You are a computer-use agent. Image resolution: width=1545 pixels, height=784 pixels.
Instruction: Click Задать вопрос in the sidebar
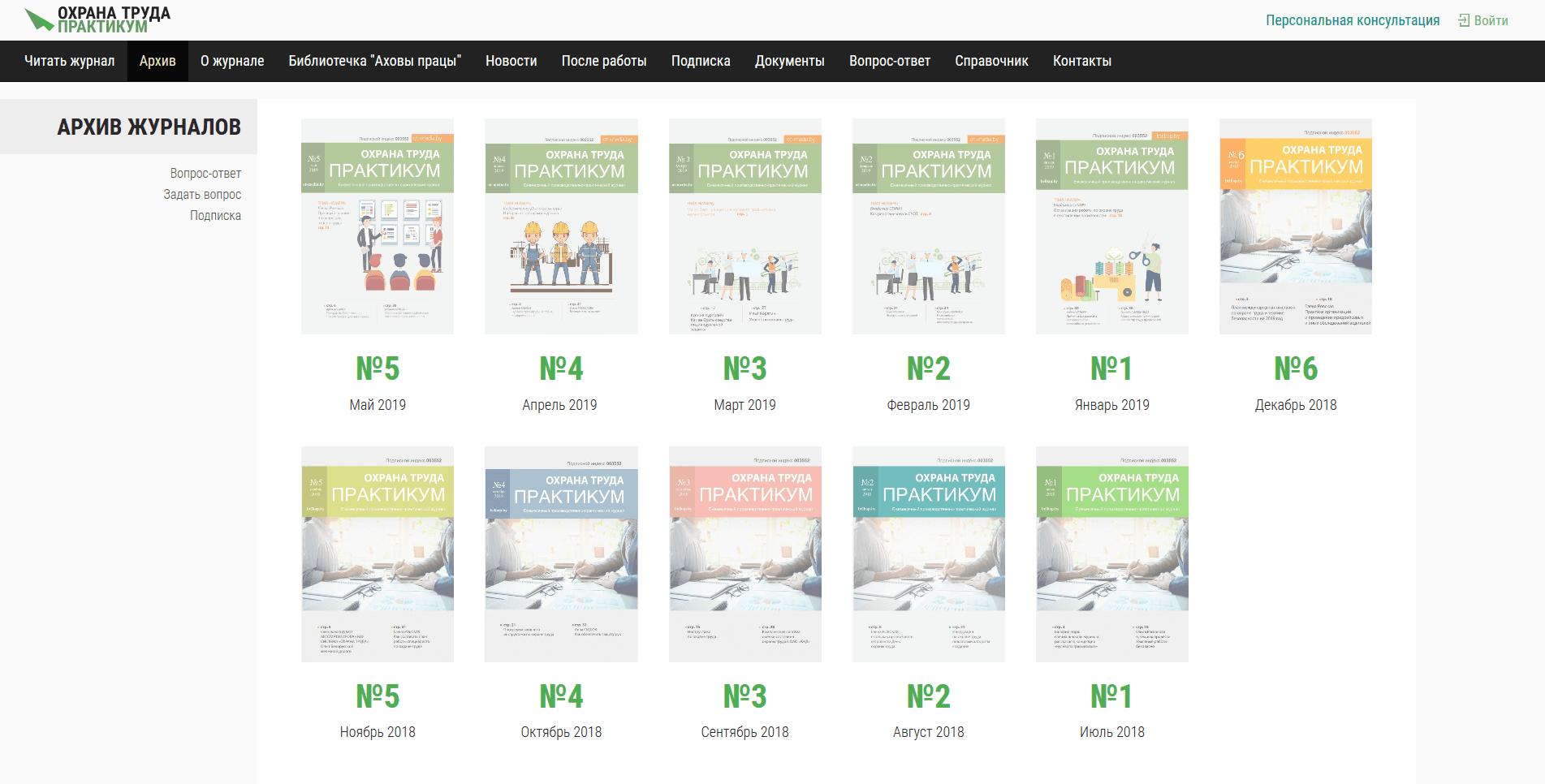point(202,194)
